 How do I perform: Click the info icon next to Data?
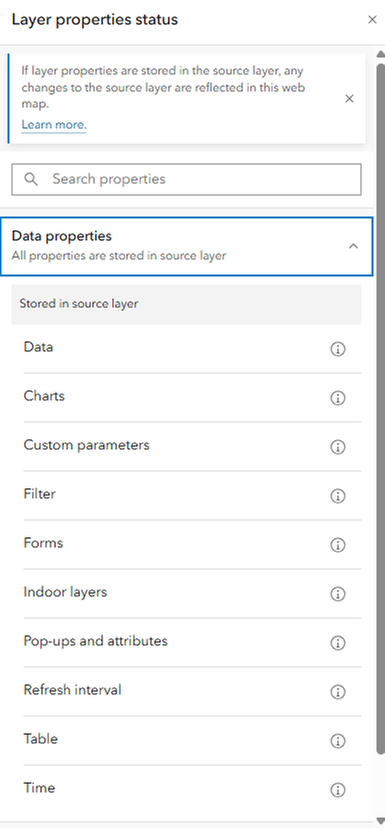click(x=337, y=349)
